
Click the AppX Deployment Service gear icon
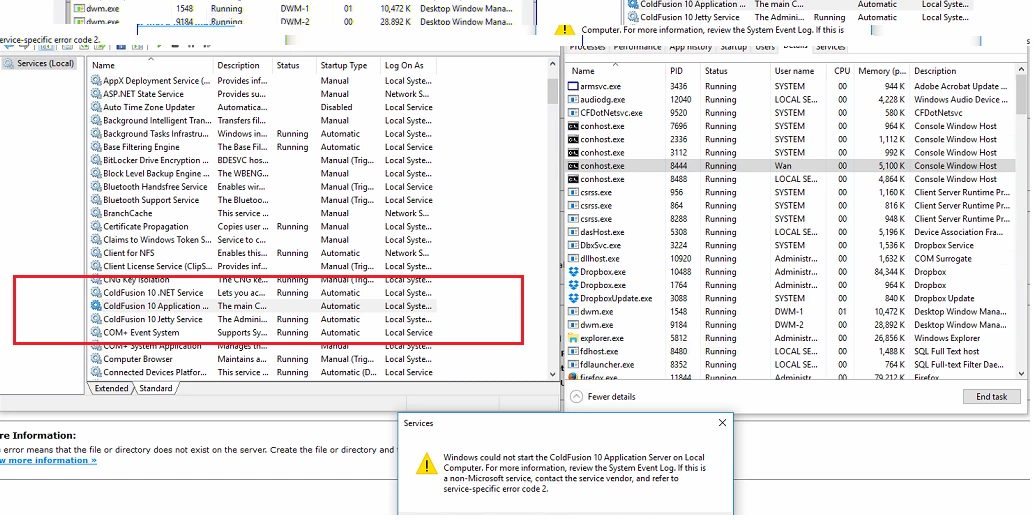click(x=96, y=81)
